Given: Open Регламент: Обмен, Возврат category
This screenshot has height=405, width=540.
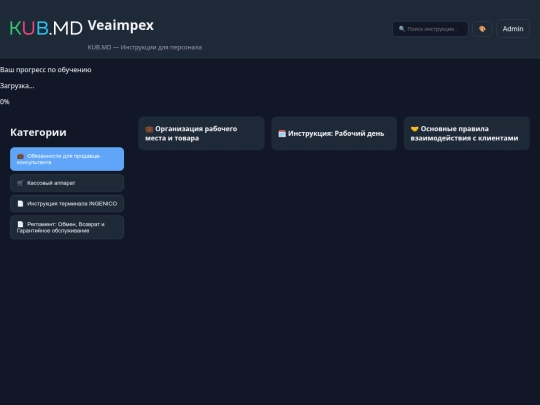Looking at the screenshot, I should [67, 227].
